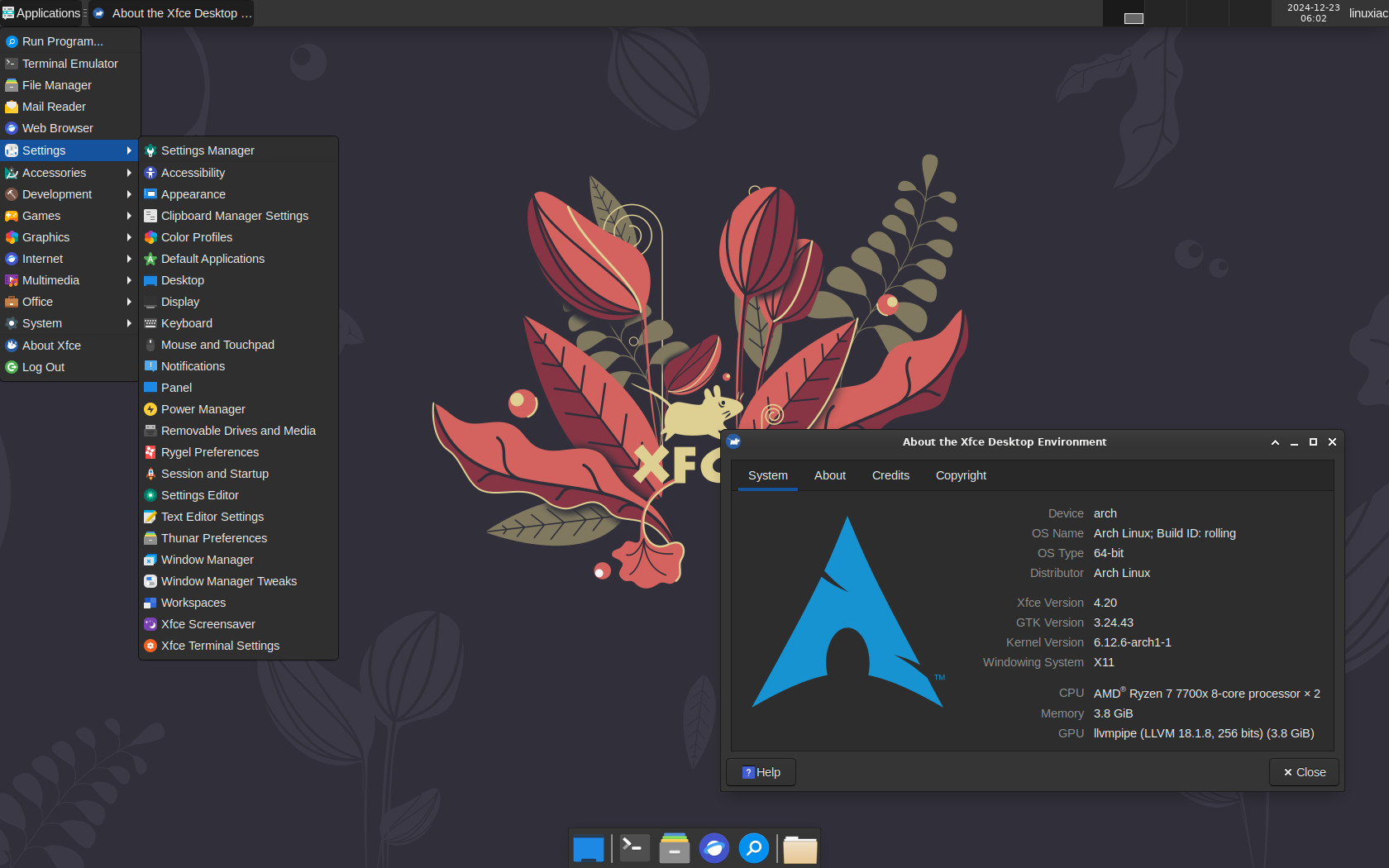1389x868 pixels.
Task: Click the Accessibility icon in Settings submenu
Action: coord(150,173)
